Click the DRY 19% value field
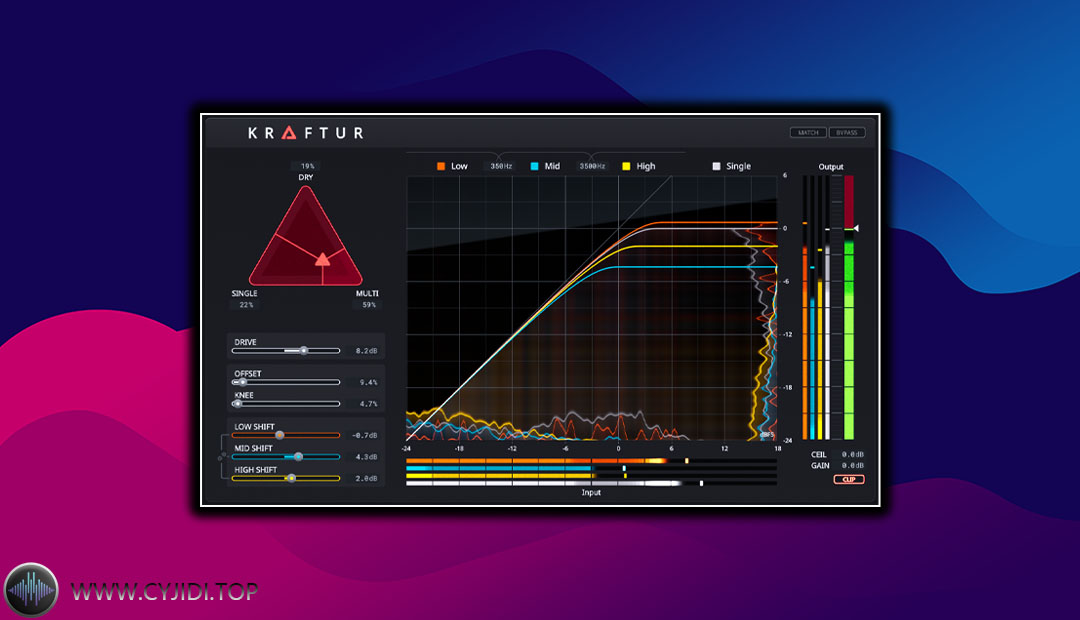 307,166
